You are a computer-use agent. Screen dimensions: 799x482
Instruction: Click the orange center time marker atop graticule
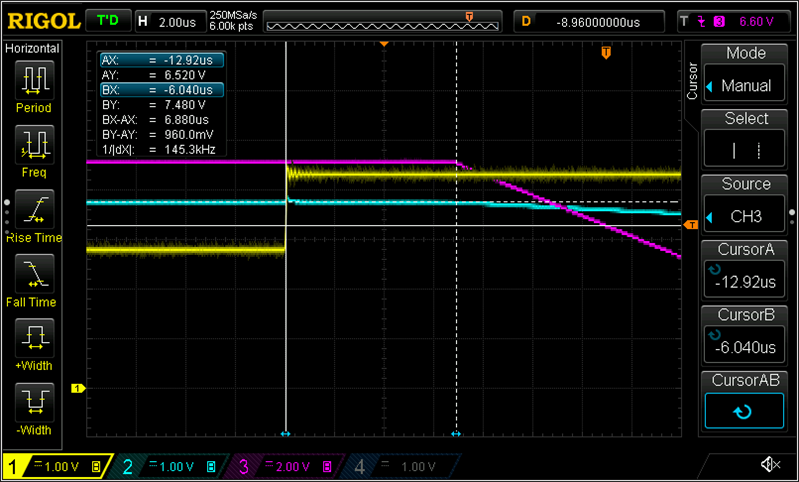coord(384,44)
